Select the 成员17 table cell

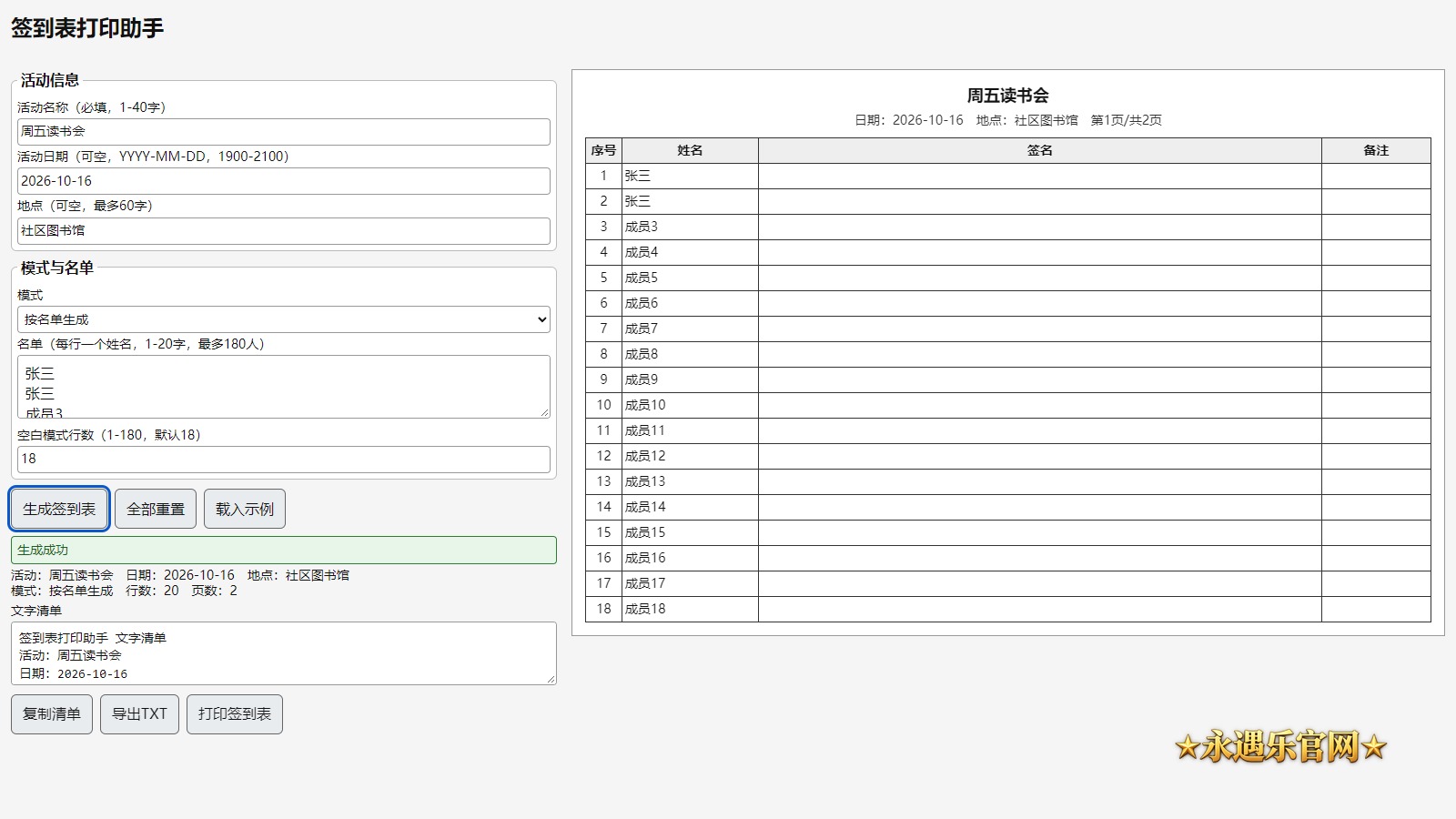coord(690,584)
